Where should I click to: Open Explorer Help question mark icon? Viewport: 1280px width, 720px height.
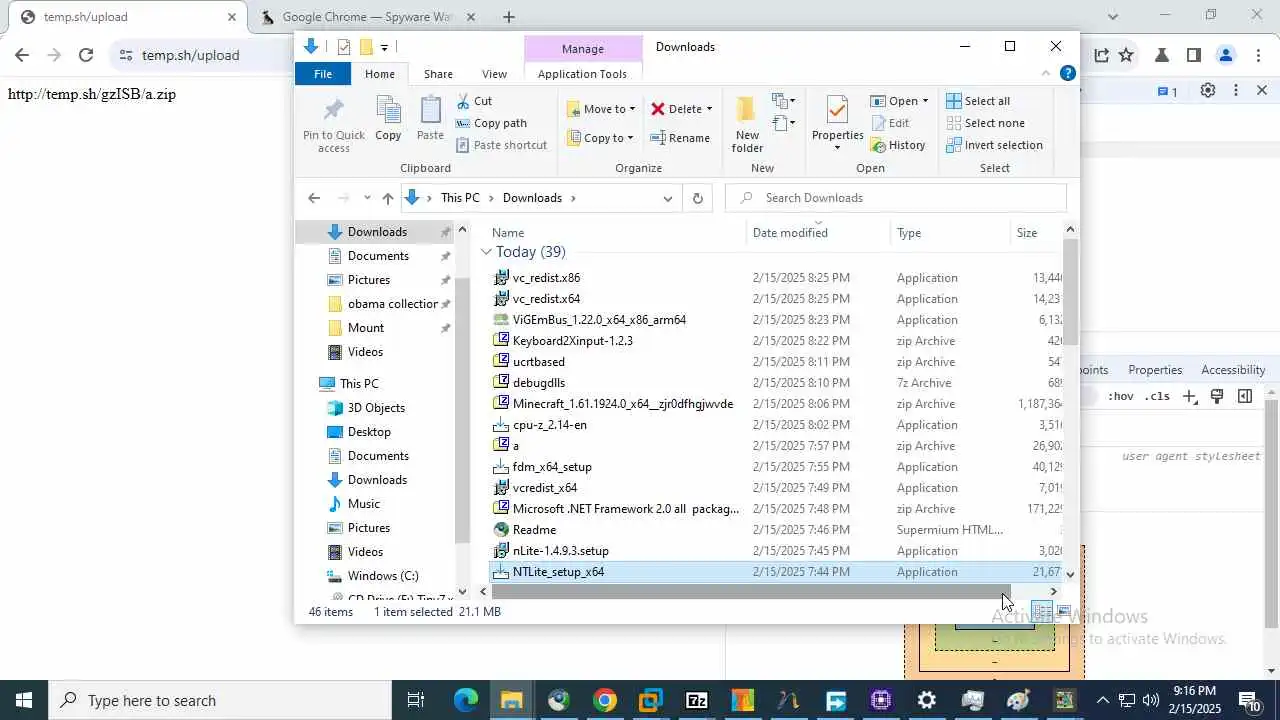pyautogui.click(x=1067, y=73)
